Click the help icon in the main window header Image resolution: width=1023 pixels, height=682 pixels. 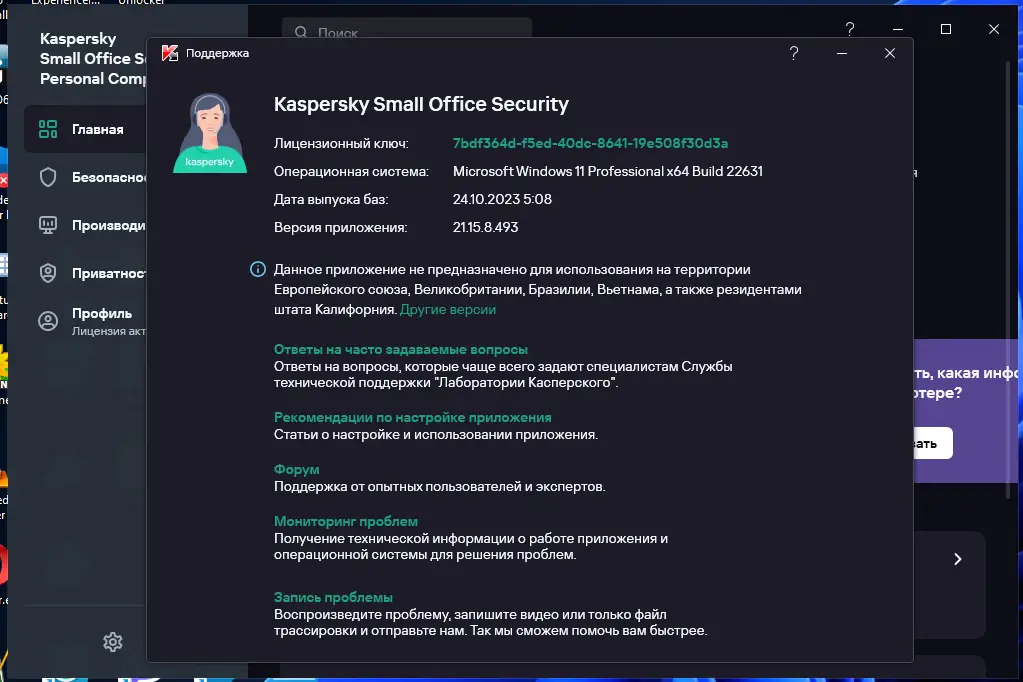(849, 29)
